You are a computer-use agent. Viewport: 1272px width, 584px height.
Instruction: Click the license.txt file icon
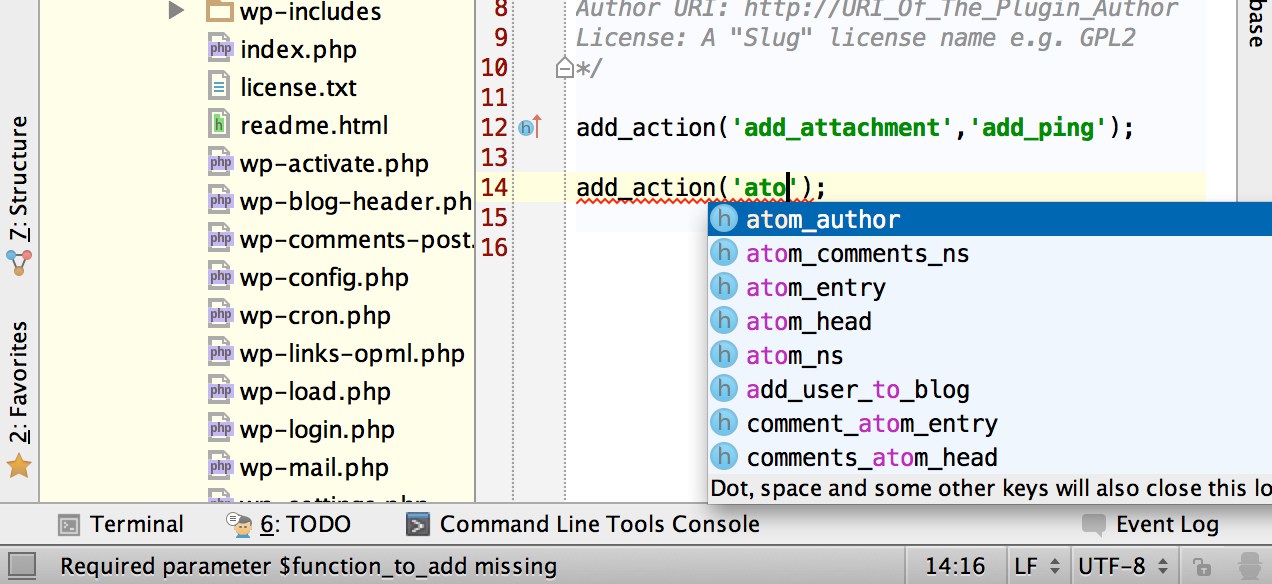coord(220,87)
